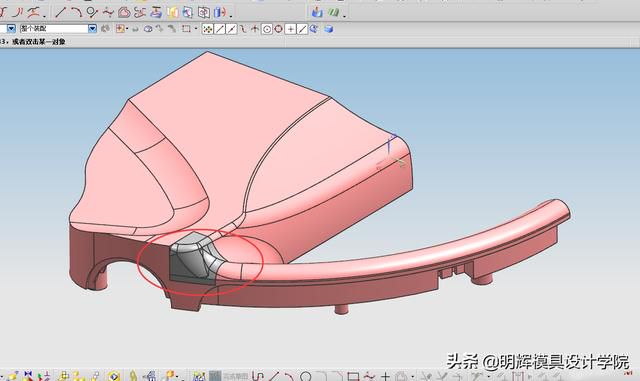Toggle the enable snap point option
The height and width of the screenshot is (381, 640).
point(207,29)
